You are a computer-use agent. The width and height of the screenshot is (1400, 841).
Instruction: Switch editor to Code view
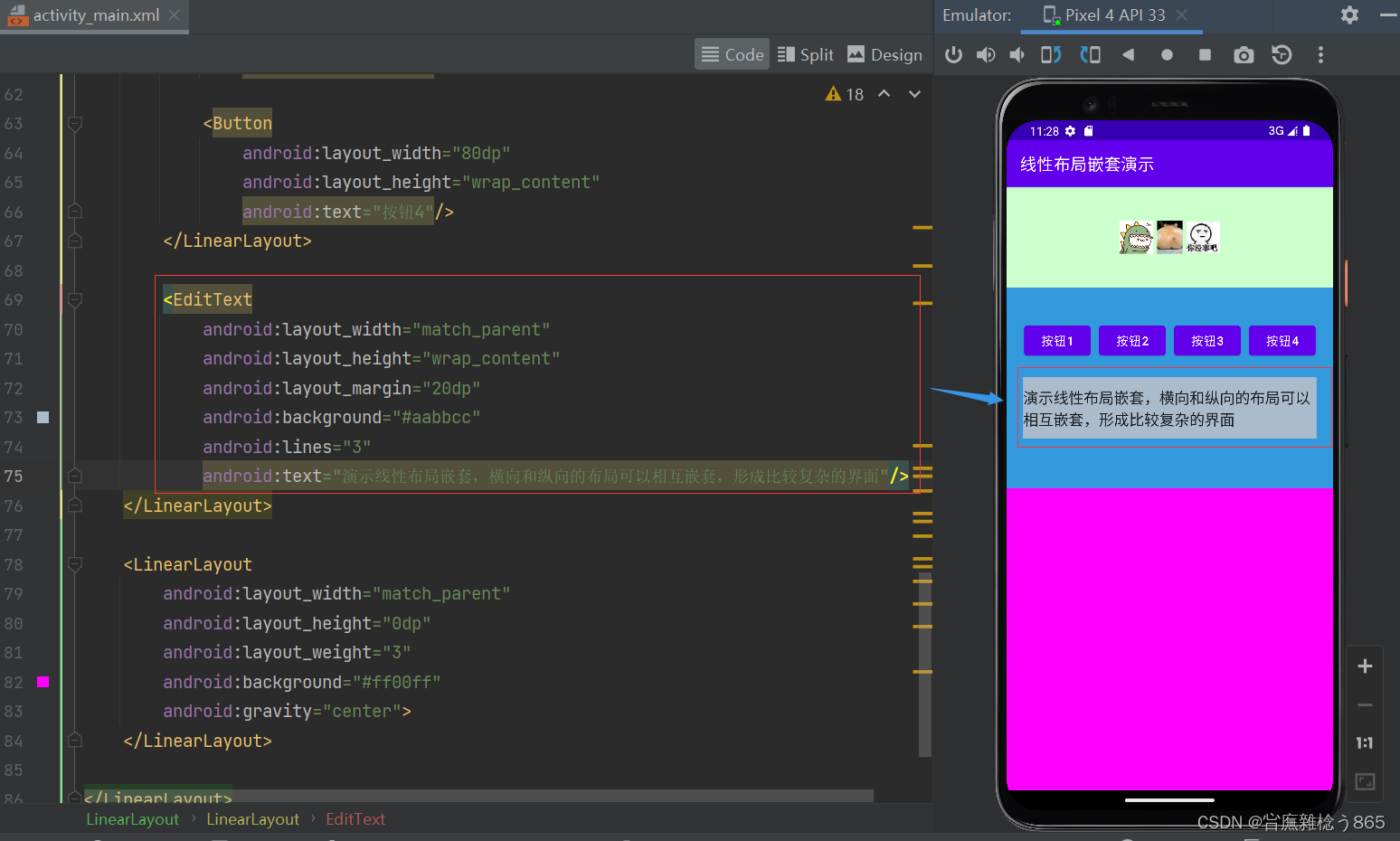click(733, 54)
